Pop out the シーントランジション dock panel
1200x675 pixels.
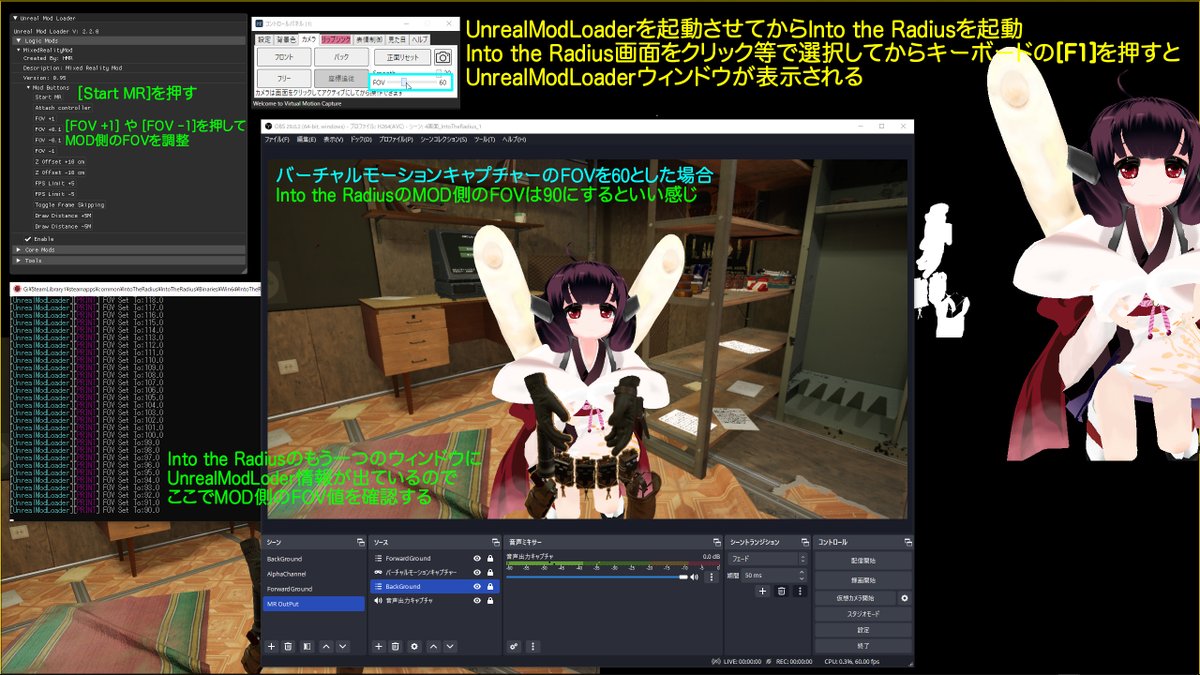click(x=804, y=542)
